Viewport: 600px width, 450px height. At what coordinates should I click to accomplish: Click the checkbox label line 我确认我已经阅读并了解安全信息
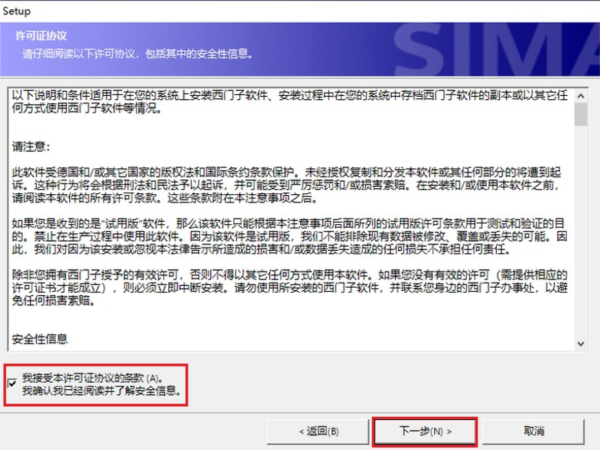[x=101, y=391]
